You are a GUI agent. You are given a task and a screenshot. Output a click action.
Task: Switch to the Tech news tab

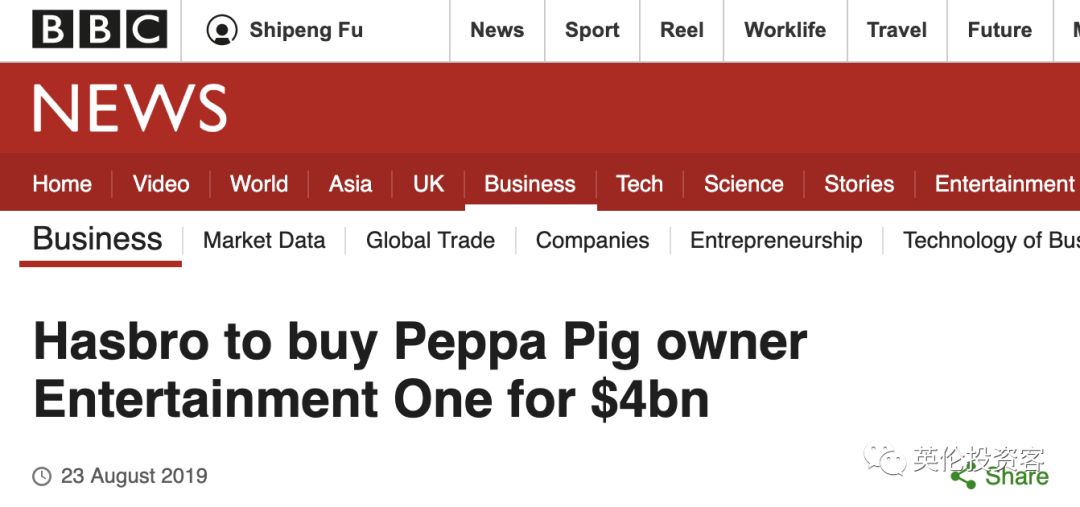click(639, 184)
